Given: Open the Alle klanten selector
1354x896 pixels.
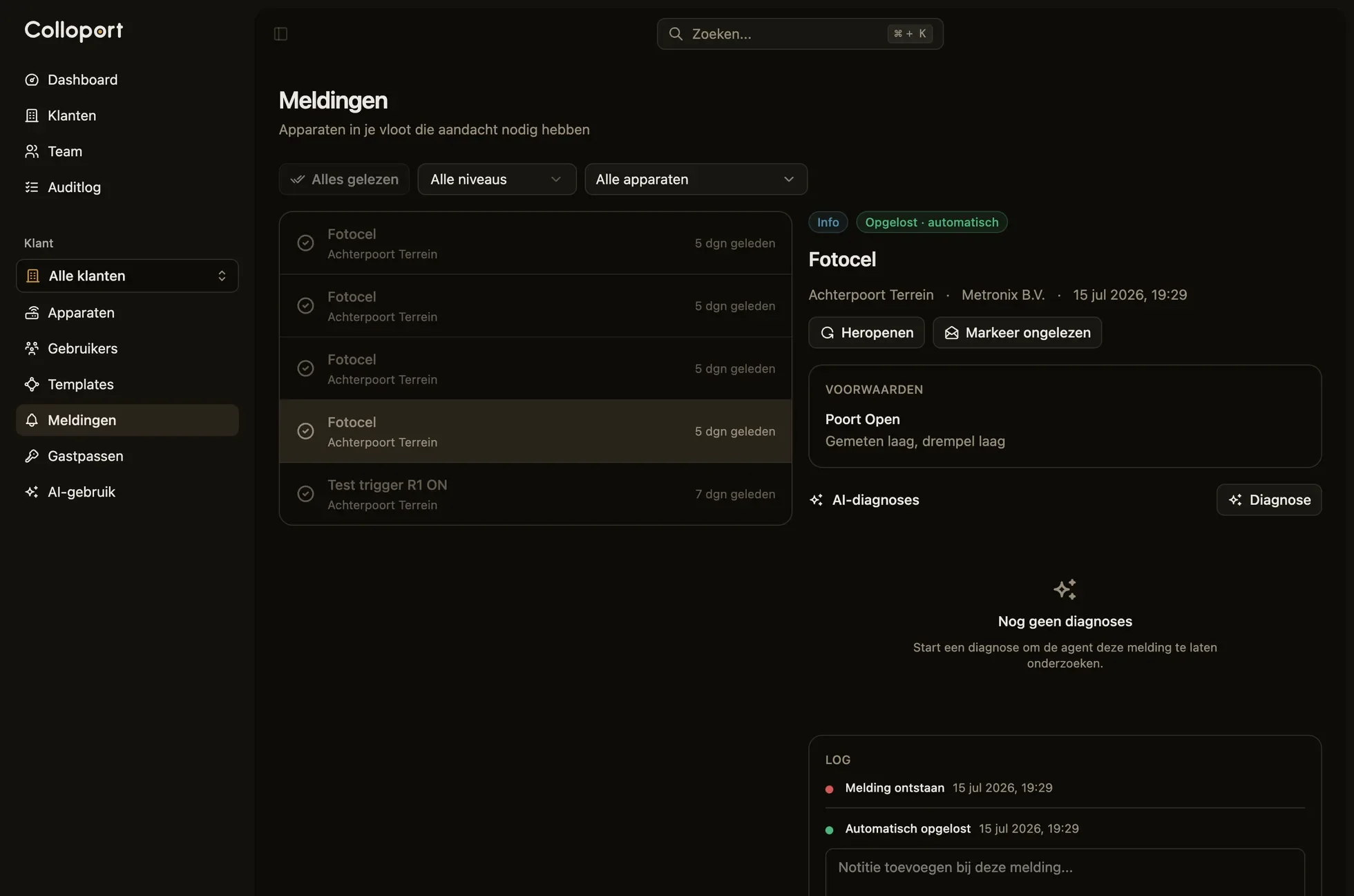Looking at the screenshot, I should (x=127, y=276).
